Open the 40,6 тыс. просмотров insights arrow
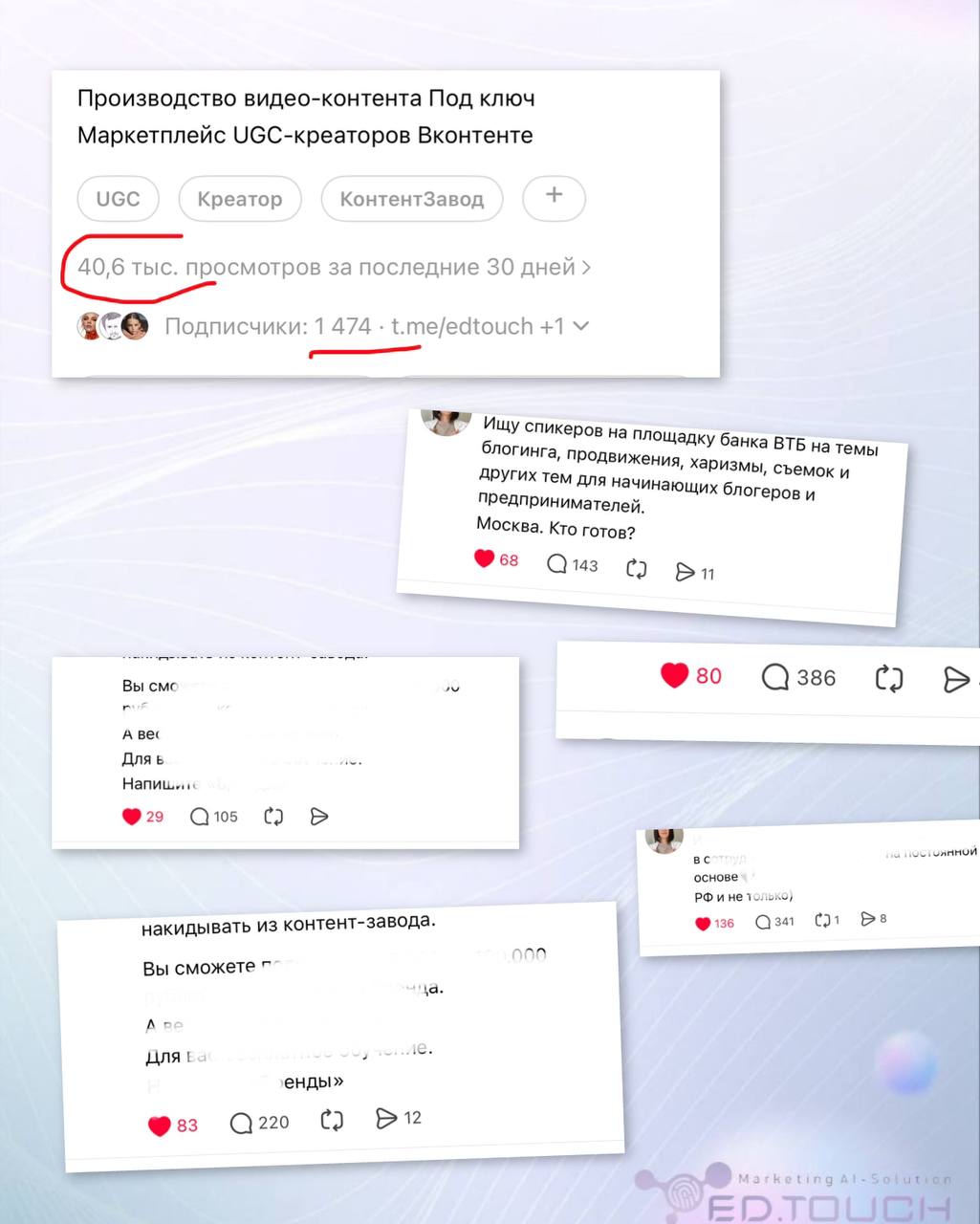 [587, 267]
